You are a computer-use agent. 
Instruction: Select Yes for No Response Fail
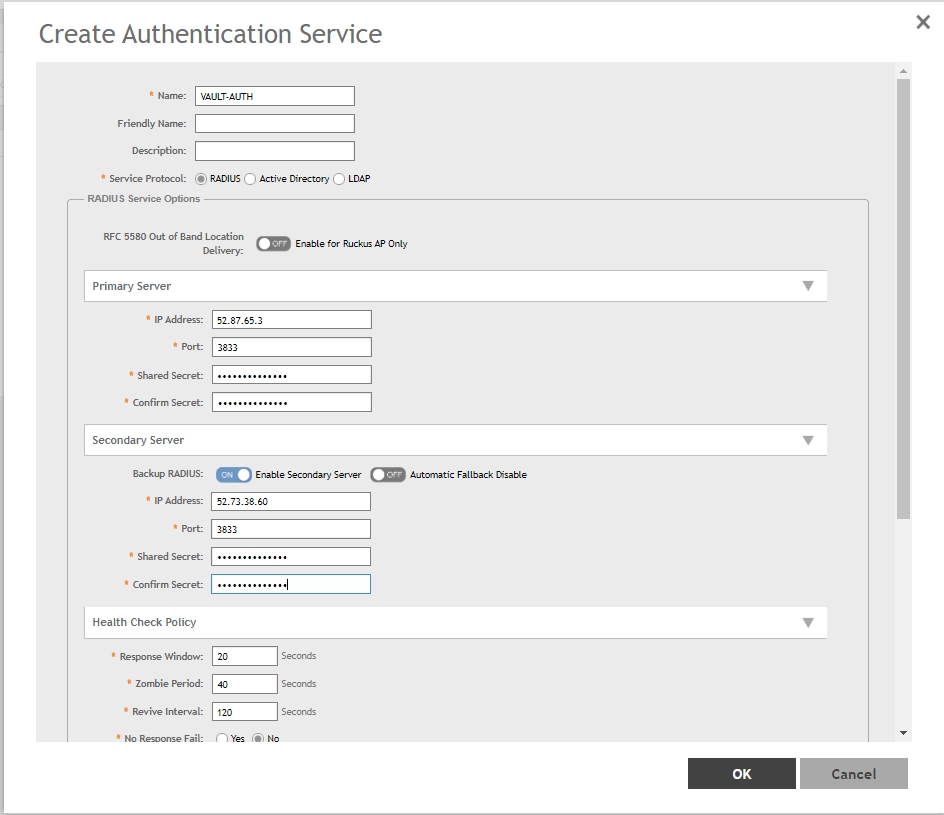[x=222, y=739]
